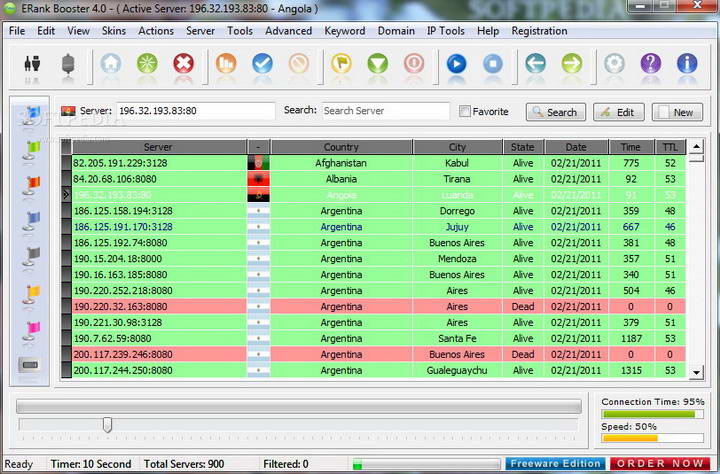Click the New button
Screen dimensions: 720x474
pyautogui.click(x=677, y=112)
